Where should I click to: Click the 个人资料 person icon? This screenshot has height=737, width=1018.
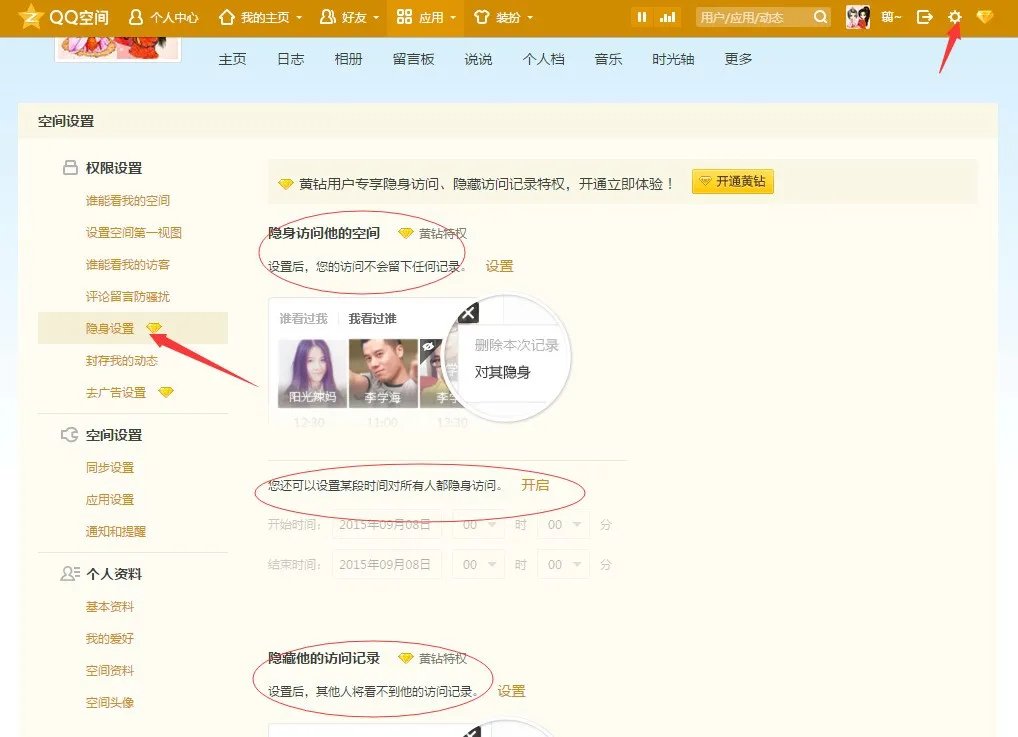point(70,573)
